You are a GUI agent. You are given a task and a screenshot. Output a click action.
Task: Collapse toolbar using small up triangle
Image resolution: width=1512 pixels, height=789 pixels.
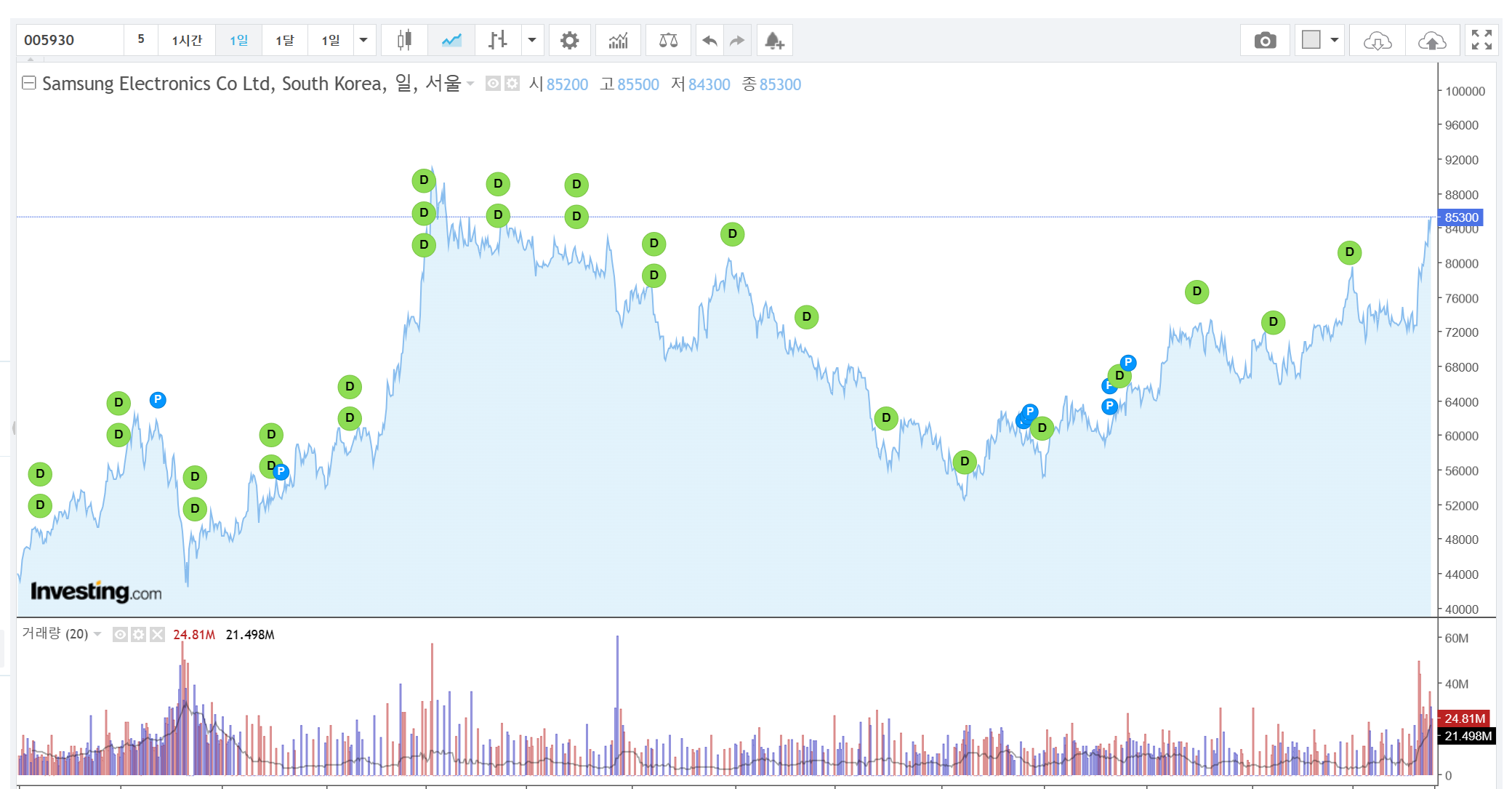pos(31,58)
